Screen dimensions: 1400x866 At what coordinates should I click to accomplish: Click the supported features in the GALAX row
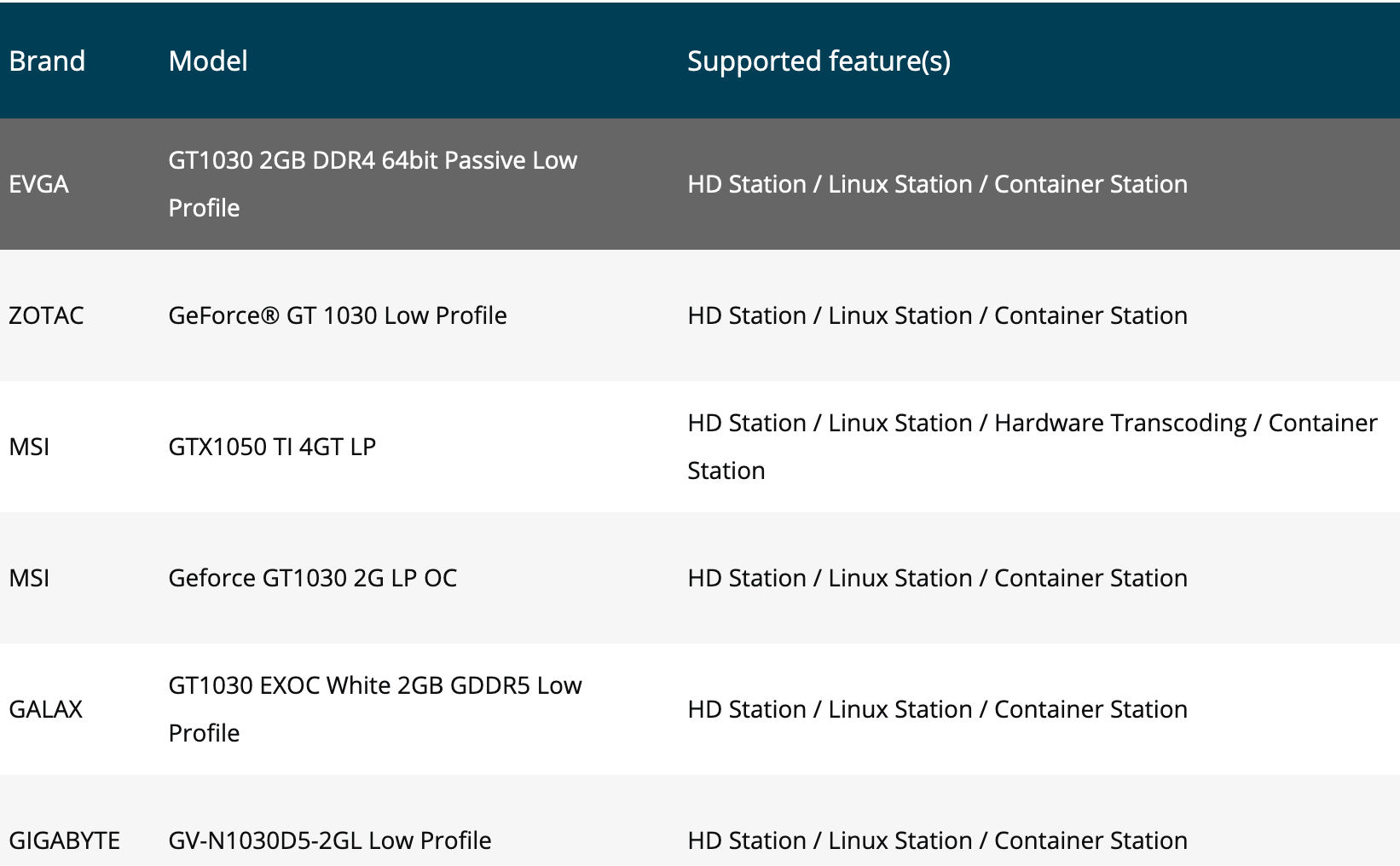coord(937,709)
